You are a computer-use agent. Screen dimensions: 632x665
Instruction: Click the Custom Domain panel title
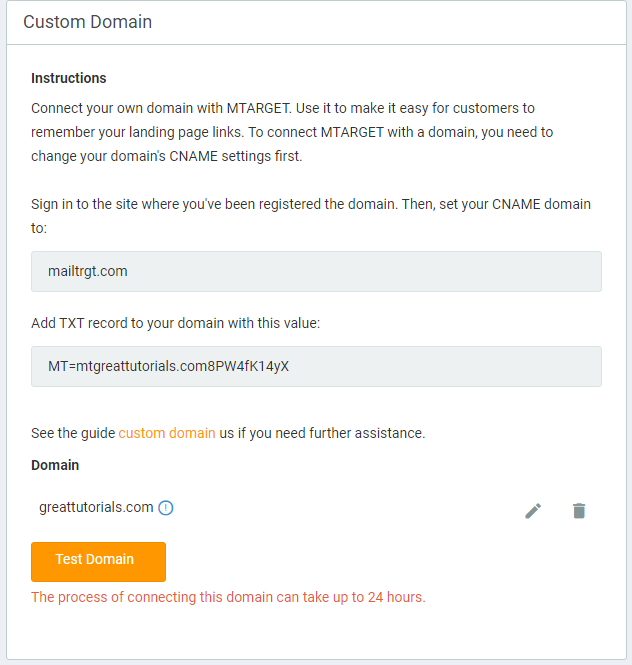tap(88, 21)
